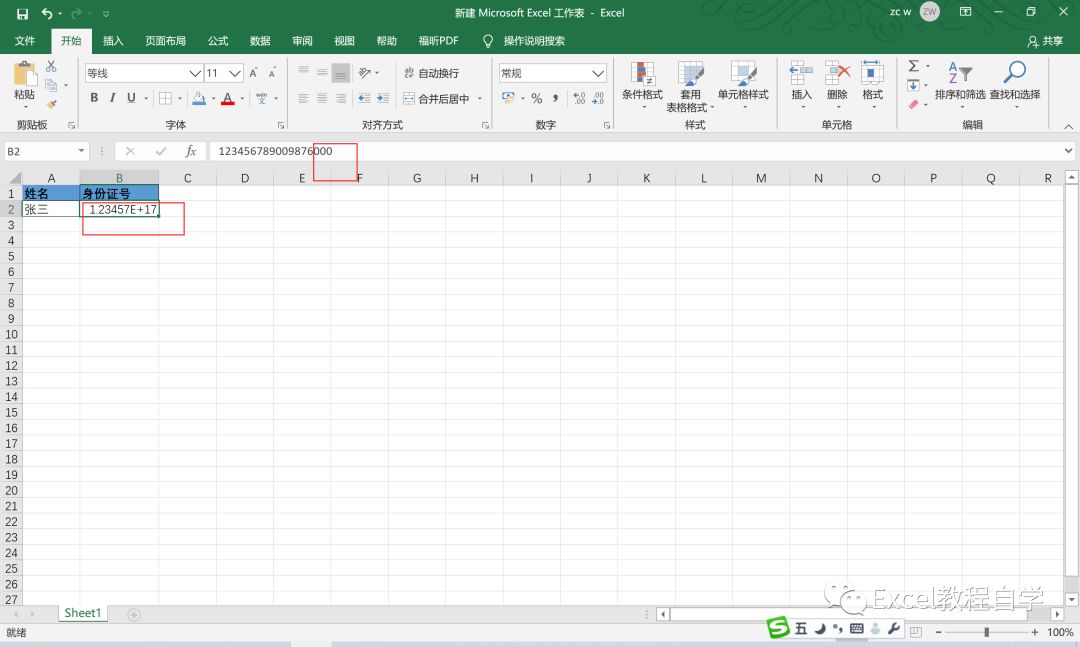This screenshot has width=1080, height=647.
Task: Open fill color dropdown arrow
Action: [x=213, y=99]
